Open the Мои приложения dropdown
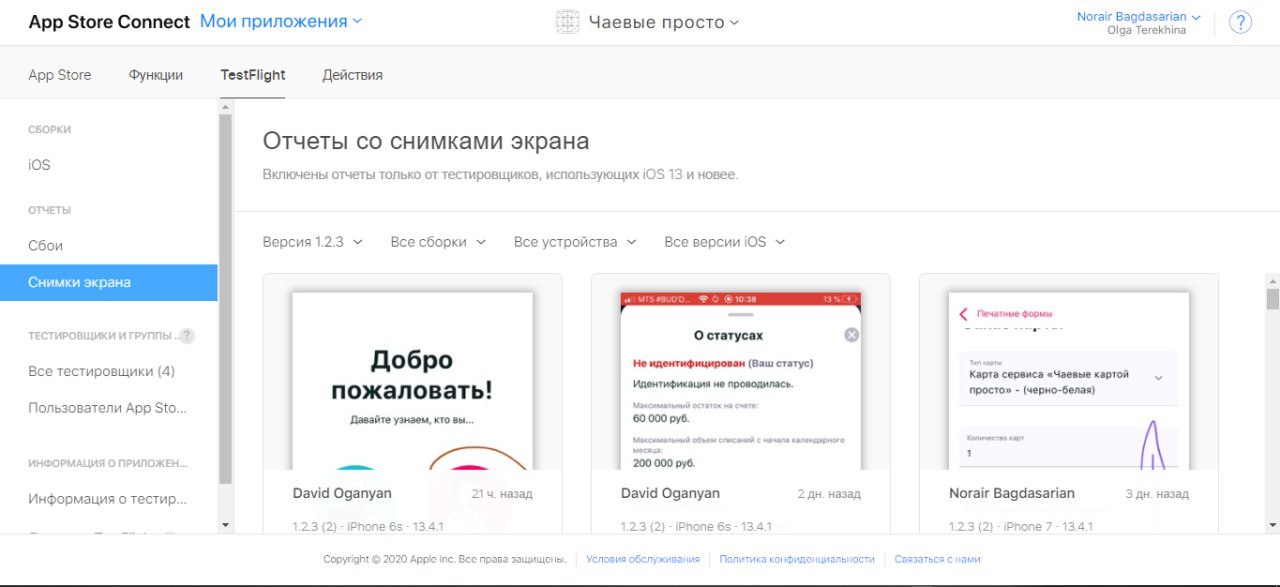The image size is (1280, 587). point(281,21)
